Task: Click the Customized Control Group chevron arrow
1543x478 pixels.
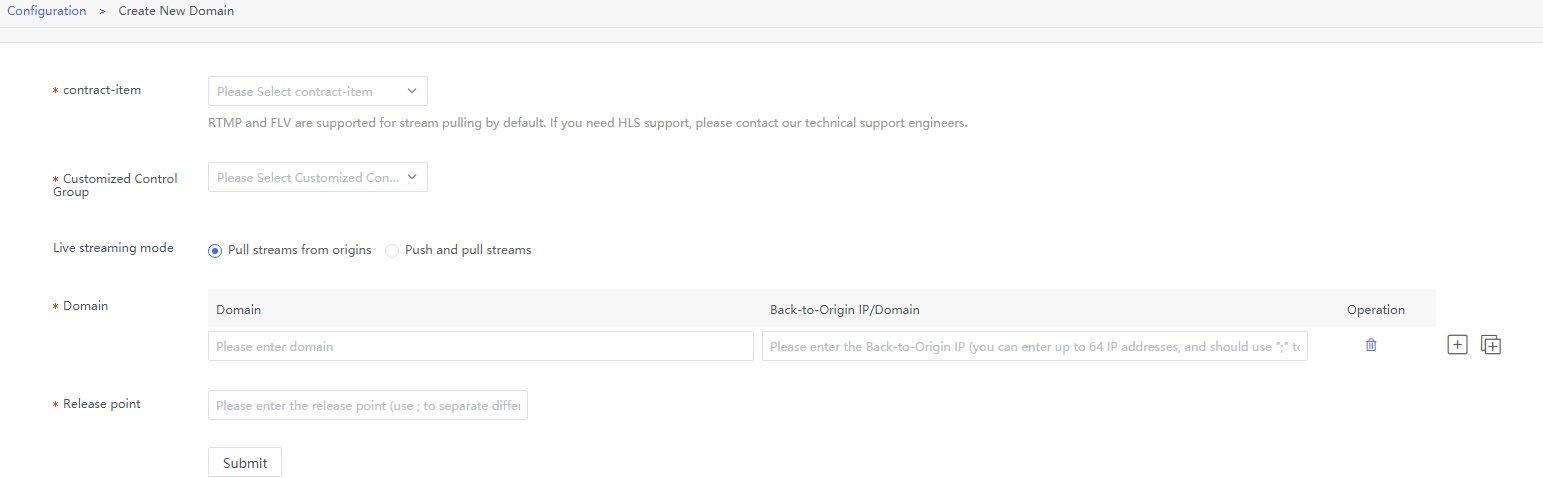Action: click(412, 177)
